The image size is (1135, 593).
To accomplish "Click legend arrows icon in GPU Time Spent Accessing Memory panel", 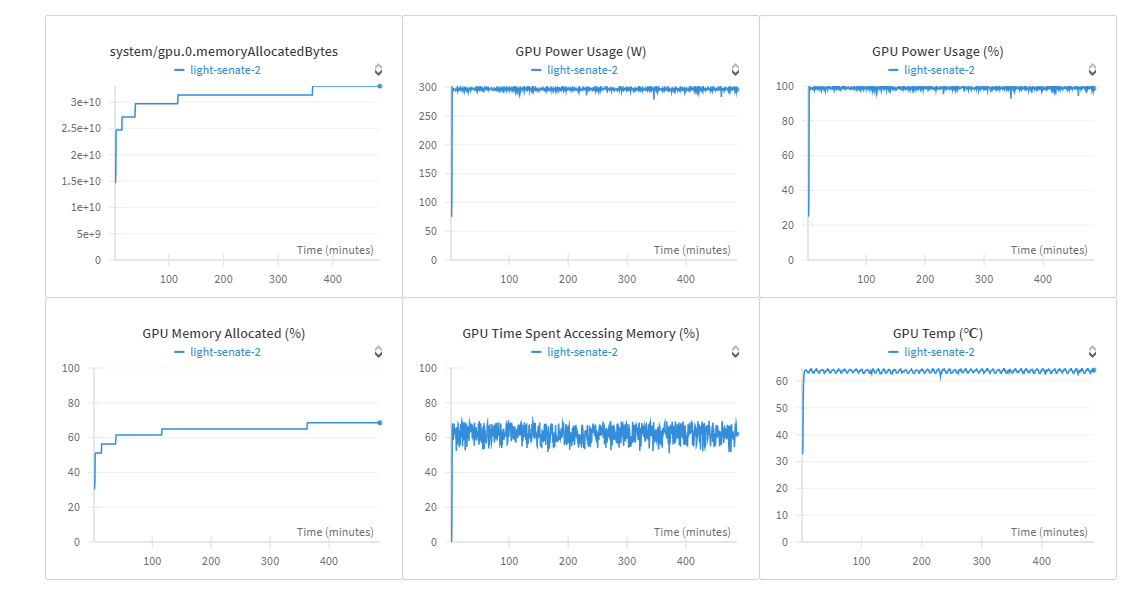I will tap(735, 352).
